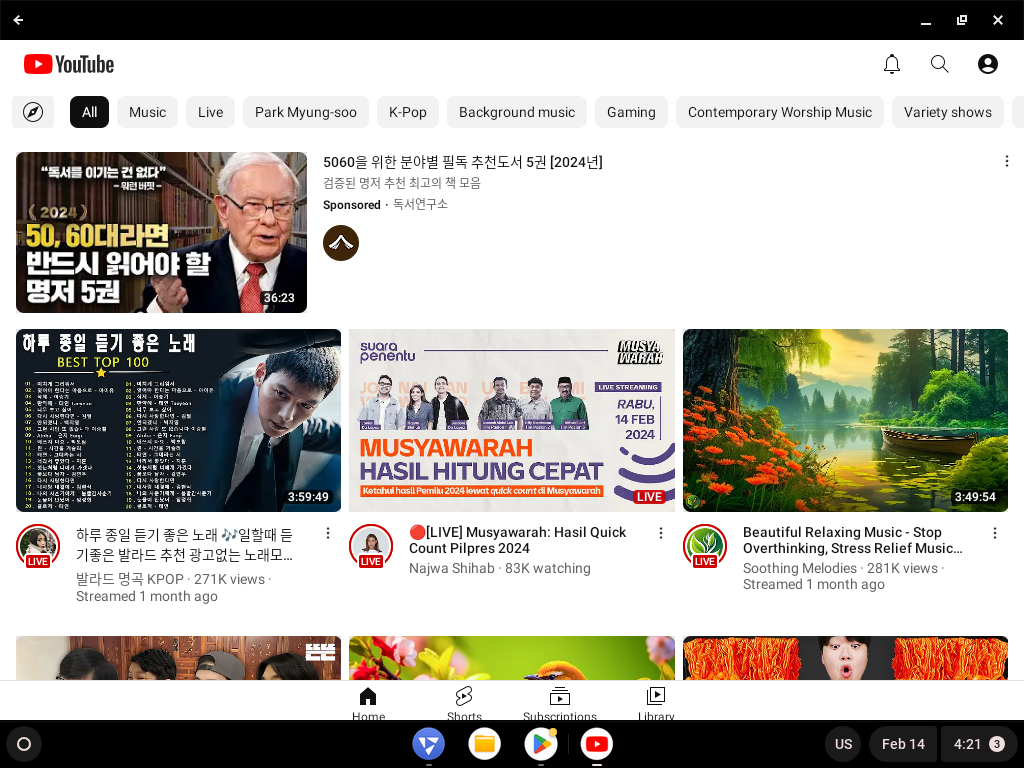Click the Najwa Shihab channel name
The width and height of the screenshot is (1024, 768).
point(451,567)
